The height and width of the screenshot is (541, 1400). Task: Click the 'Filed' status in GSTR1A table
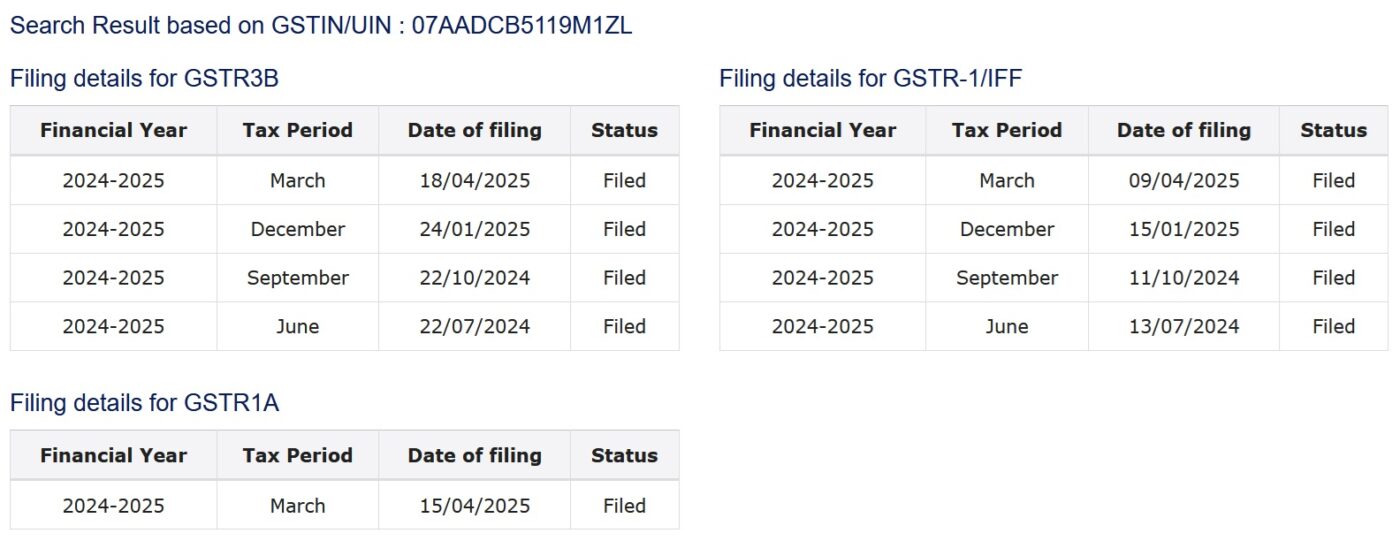(x=624, y=506)
